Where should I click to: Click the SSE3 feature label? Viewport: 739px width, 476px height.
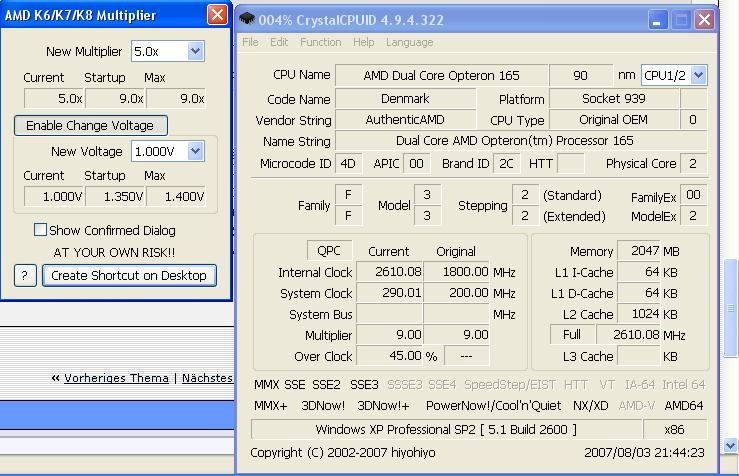tap(364, 385)
